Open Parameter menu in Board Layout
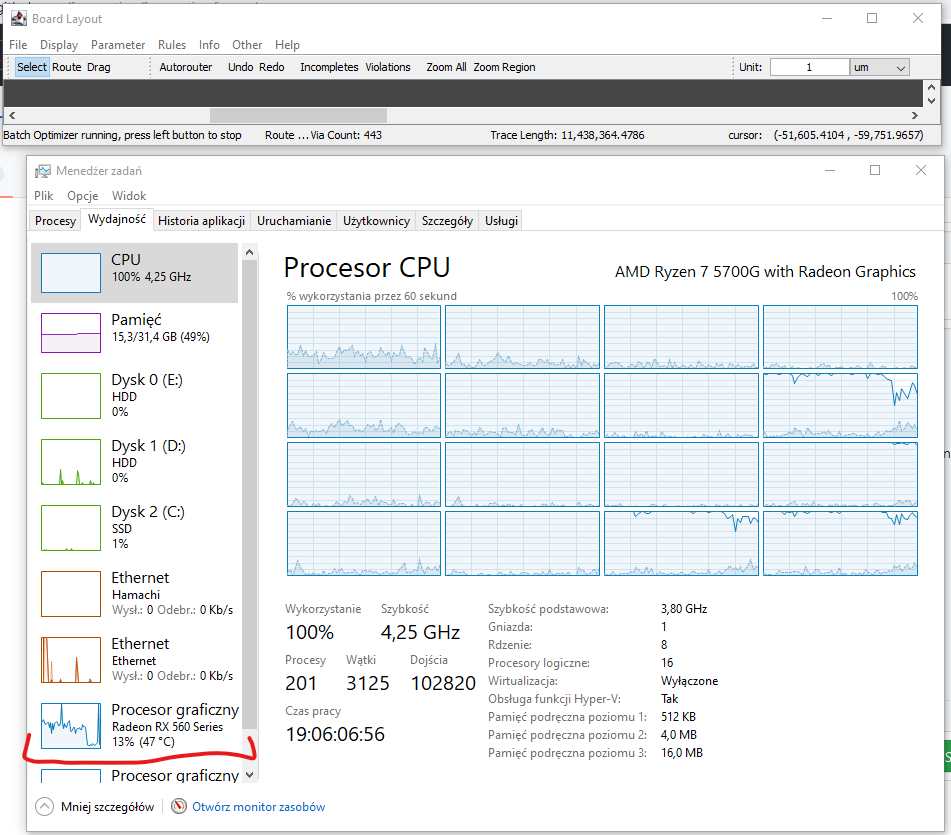Viewport: 951px width, 835px height. click(118, 45)
